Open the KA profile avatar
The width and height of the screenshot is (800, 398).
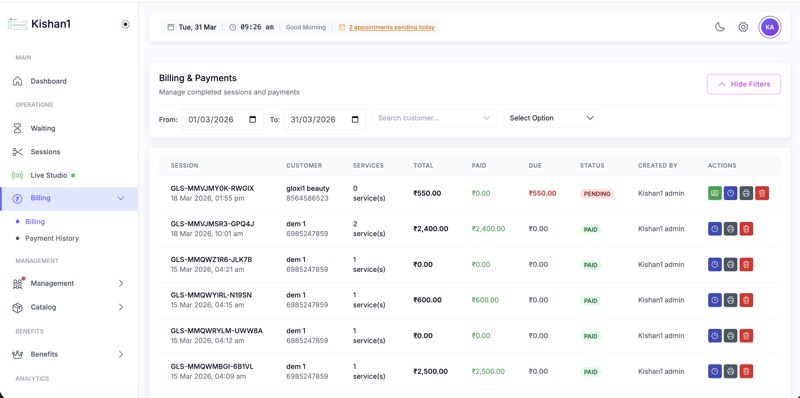(770, 27)
